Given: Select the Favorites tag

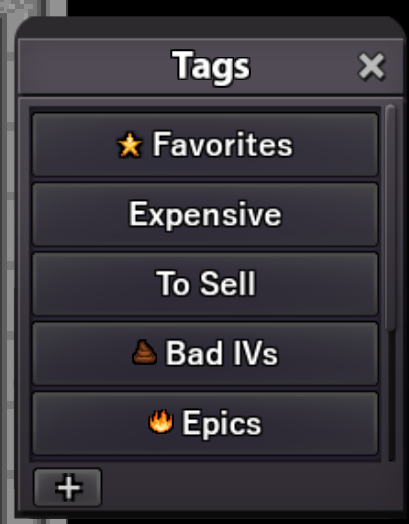Looking at the screenshot, I should point(205,145).
